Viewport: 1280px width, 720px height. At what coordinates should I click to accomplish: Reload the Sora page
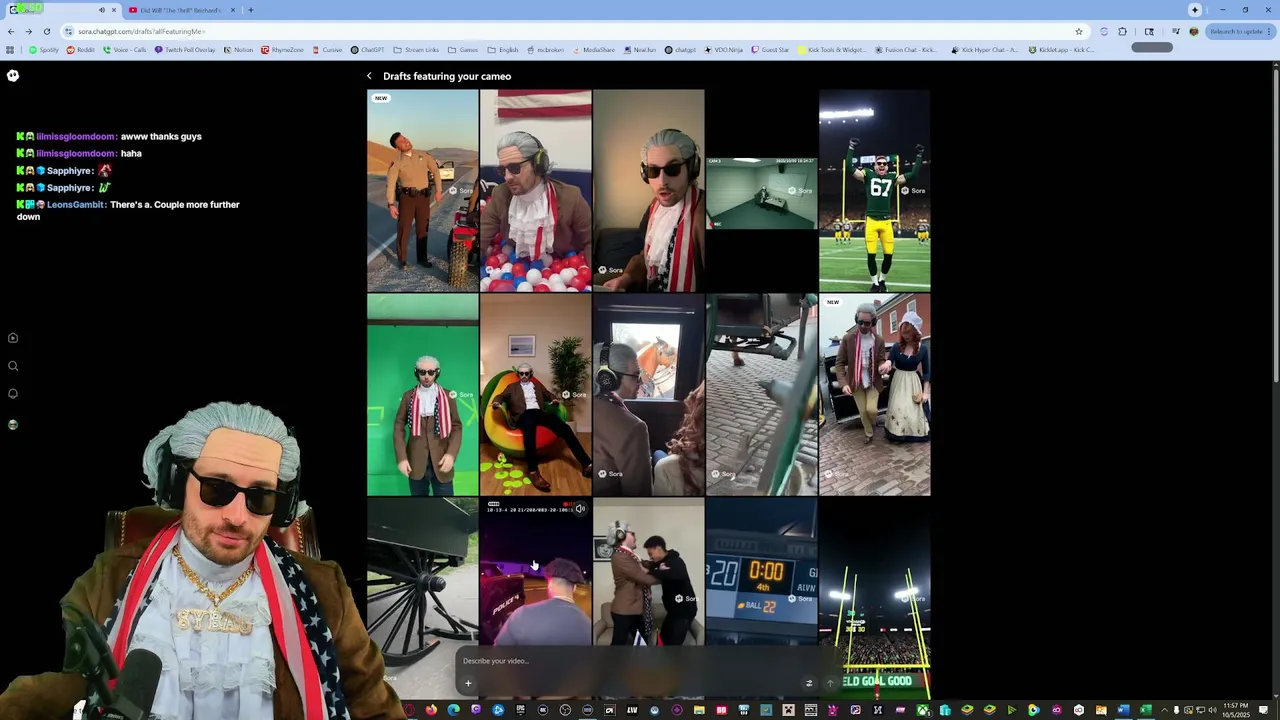click(x=46, y=31)
